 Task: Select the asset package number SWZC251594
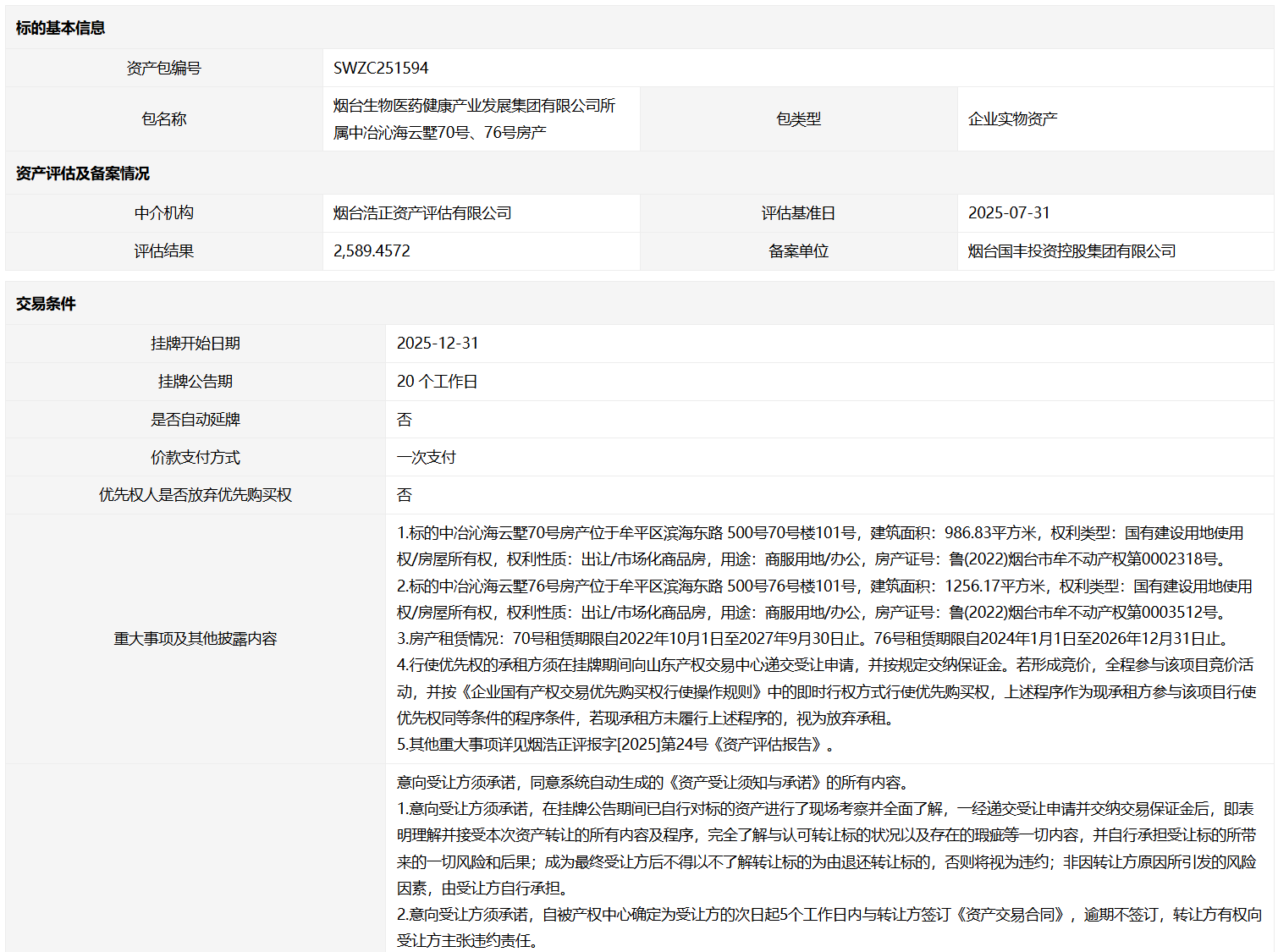(x=381, y=68)
